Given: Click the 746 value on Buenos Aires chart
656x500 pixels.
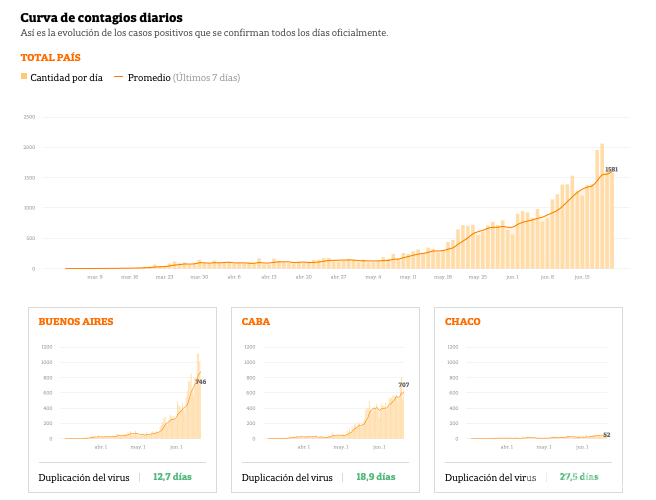Looking at the screenshot, I should pos(201,382).
